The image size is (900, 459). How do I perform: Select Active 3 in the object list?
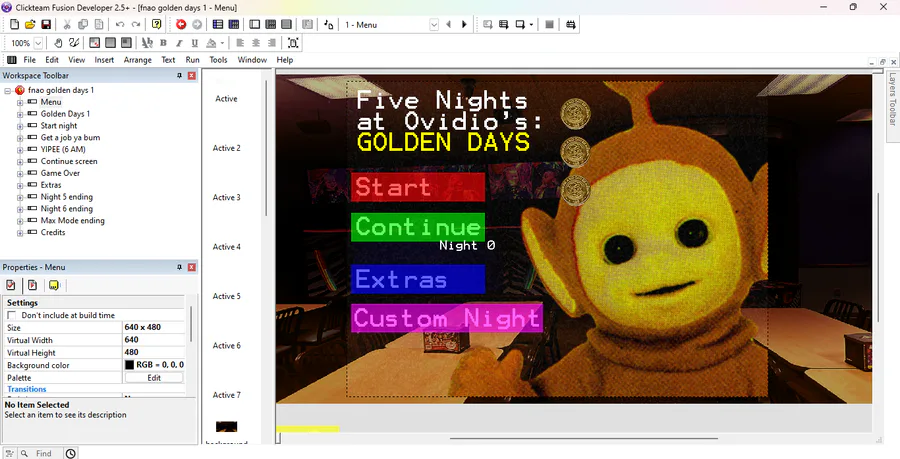point(227,197)
